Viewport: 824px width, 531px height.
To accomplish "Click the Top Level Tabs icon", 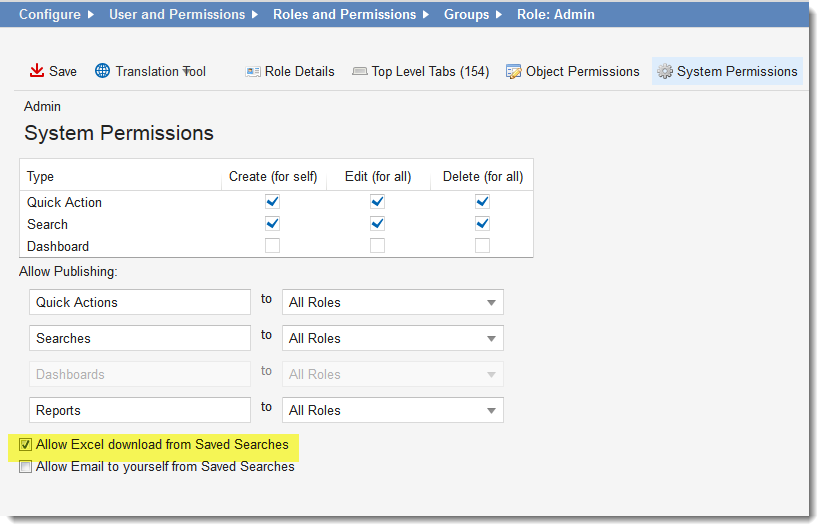I will click(359, 72).
